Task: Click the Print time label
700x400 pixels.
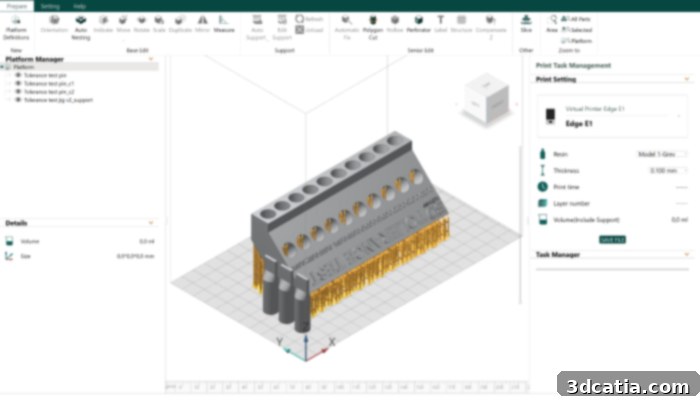Action: (x=566, y=187)
